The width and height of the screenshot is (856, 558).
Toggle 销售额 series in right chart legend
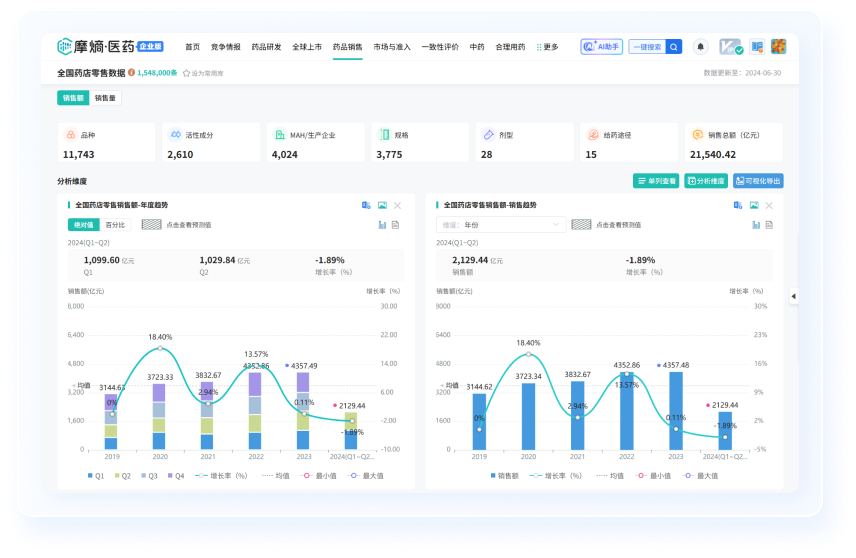(504, 476)
